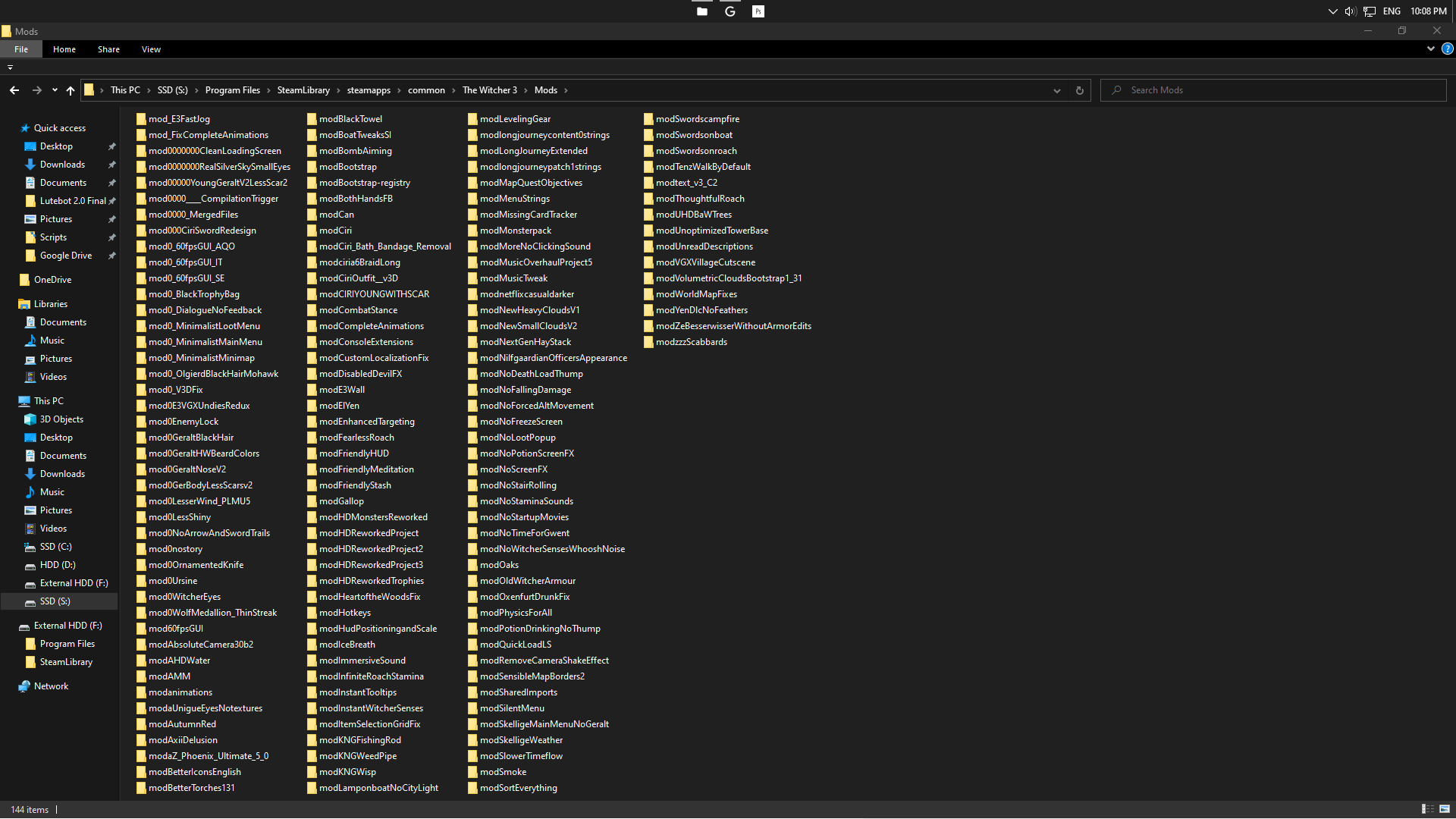Select the modSharedImports folder name

[x=519, y=692]
